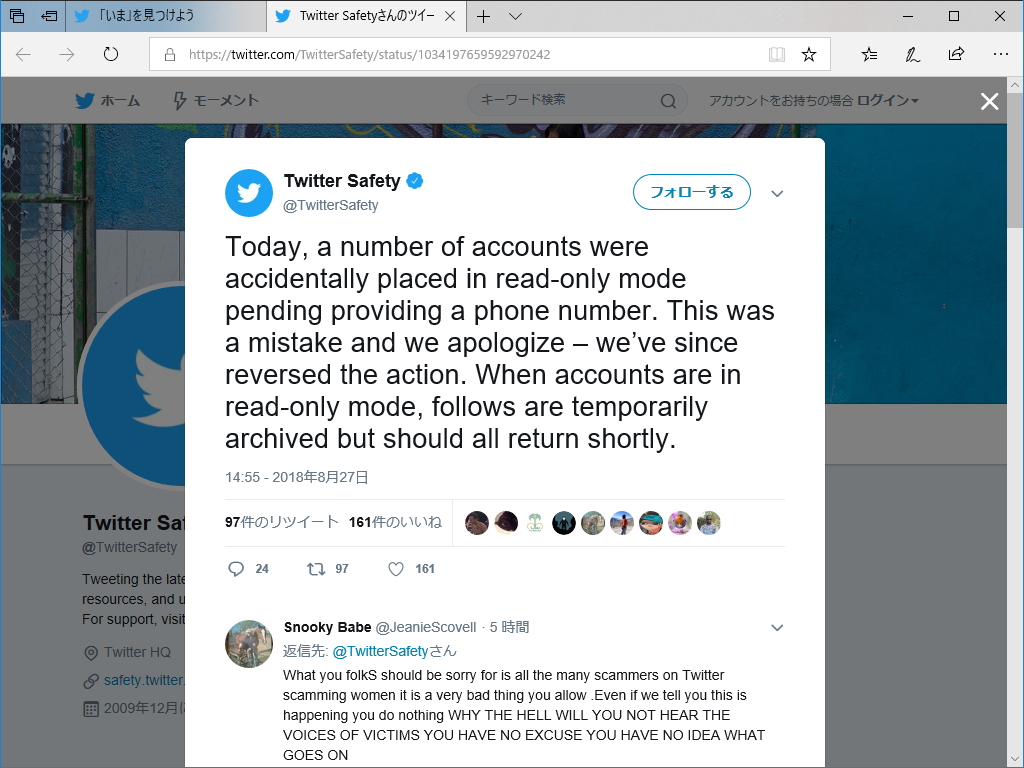Click the Twitter Safety profile avatar

pos(249,193)
